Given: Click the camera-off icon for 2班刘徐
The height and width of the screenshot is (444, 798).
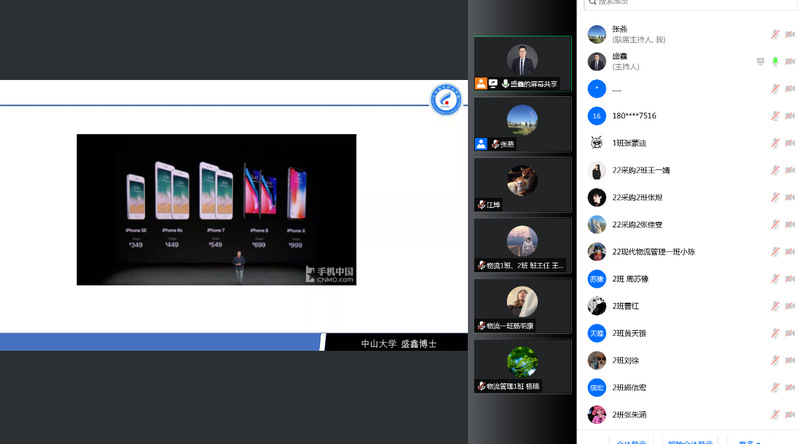Looking at the screenshot, I should point(790,360).
